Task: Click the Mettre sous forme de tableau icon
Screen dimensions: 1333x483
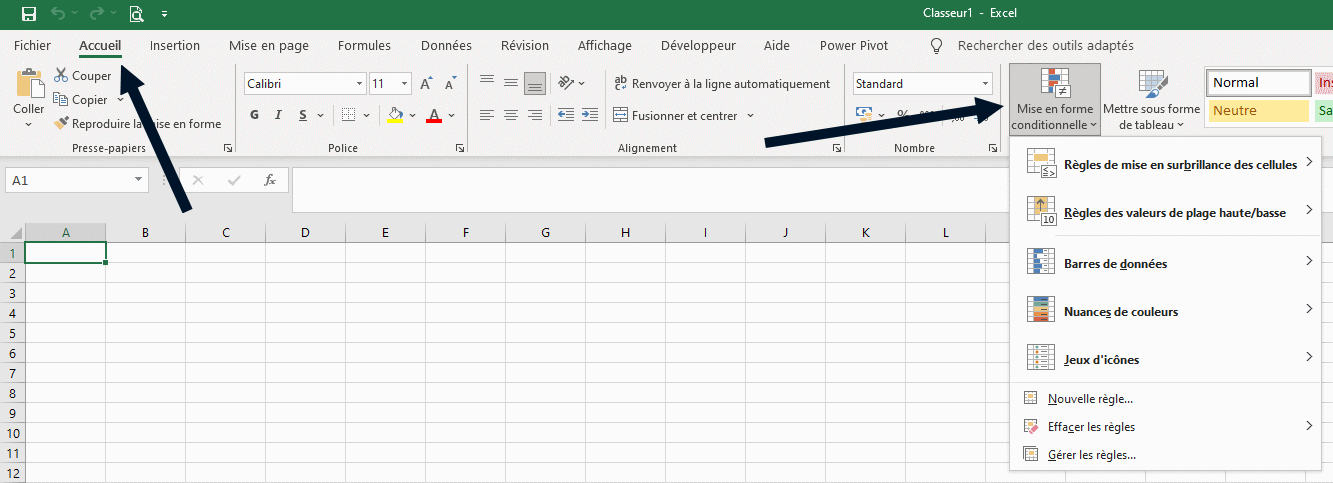Action: click(x=1152, y=85)
